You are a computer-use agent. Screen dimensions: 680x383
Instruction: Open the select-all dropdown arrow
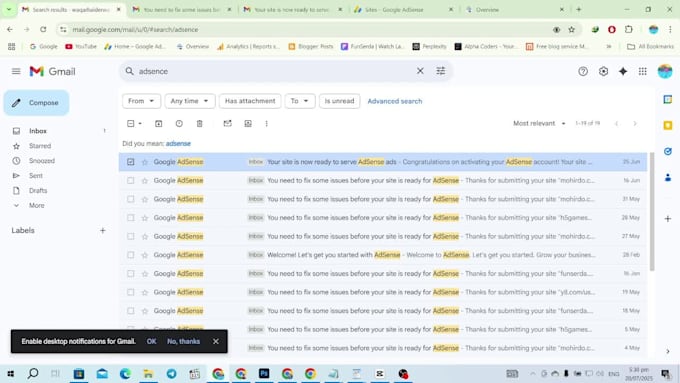point(140,124)
